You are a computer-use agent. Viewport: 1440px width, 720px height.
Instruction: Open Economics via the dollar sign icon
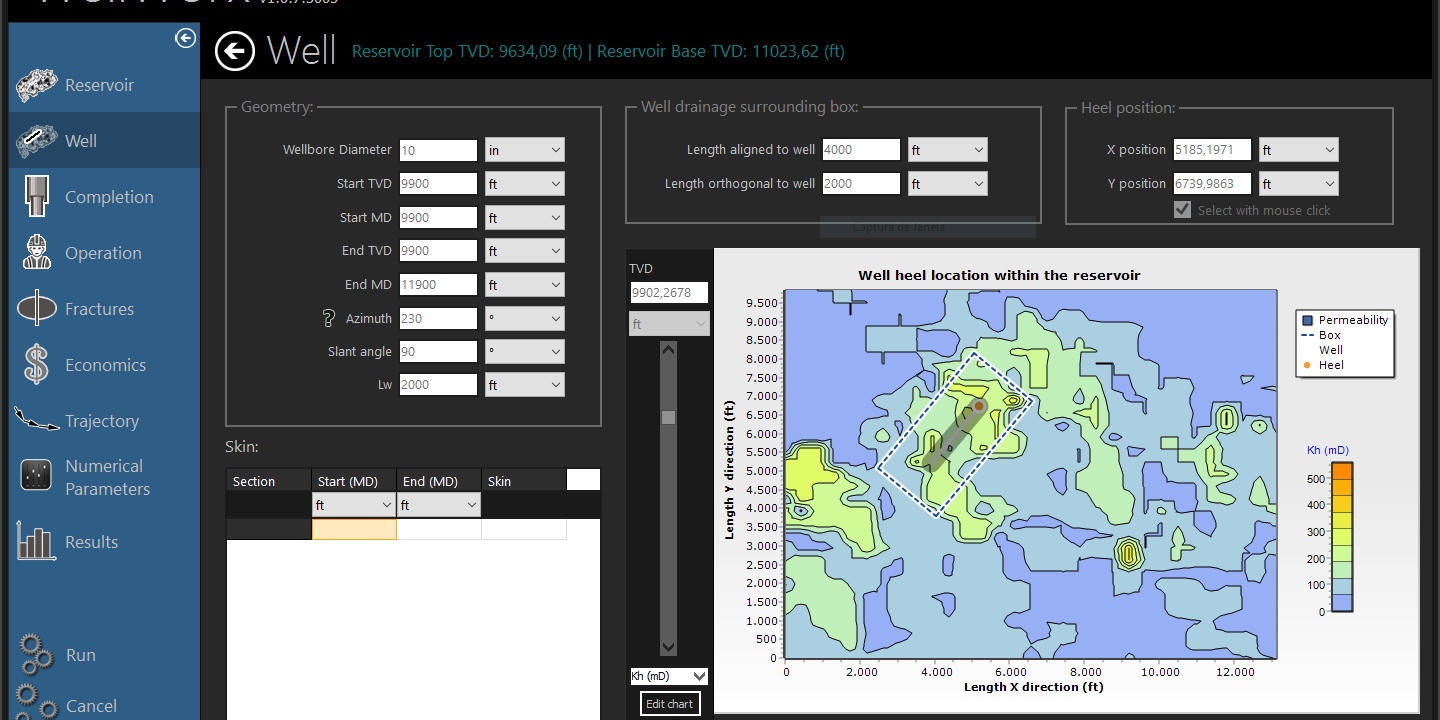37,365
